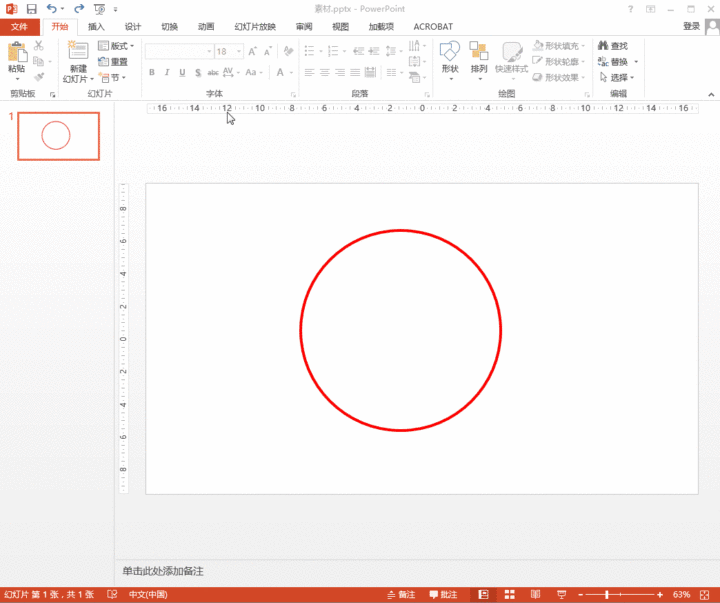Click the Paste (粘贴) clipboard icon
Viewport: 720px width, 603px height.
tap(17, 52)
